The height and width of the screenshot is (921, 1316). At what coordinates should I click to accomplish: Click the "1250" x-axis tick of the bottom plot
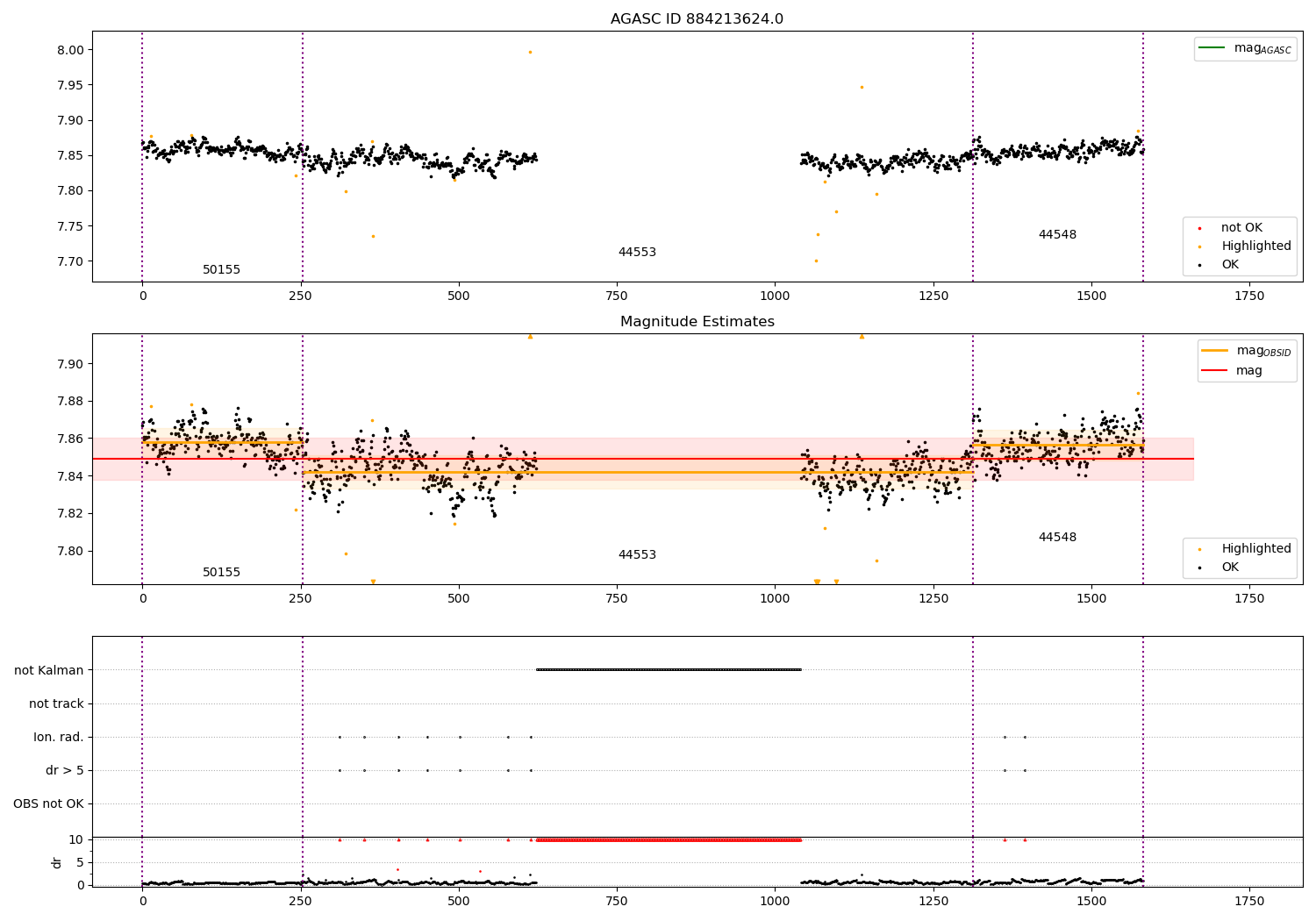pos(933,901)
